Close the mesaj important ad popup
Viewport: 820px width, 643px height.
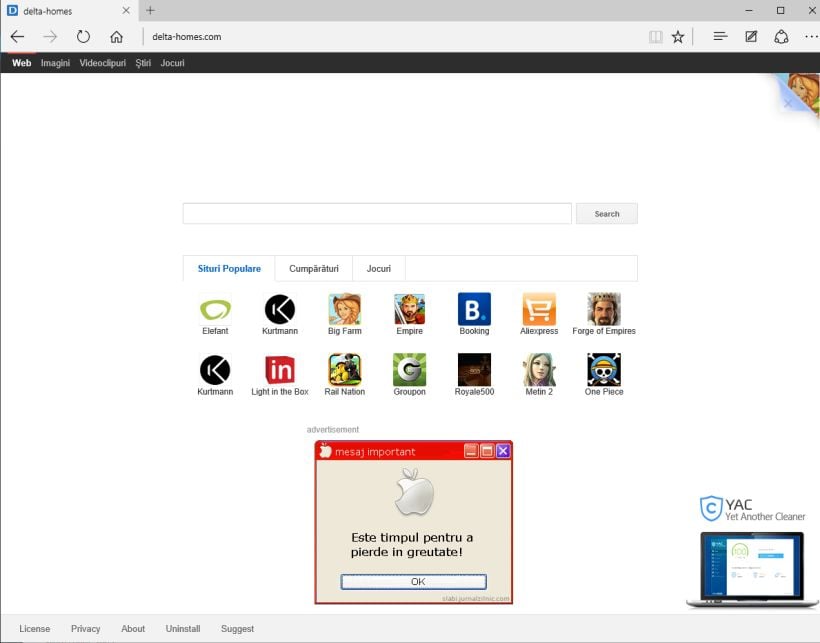tap(503, 451)
